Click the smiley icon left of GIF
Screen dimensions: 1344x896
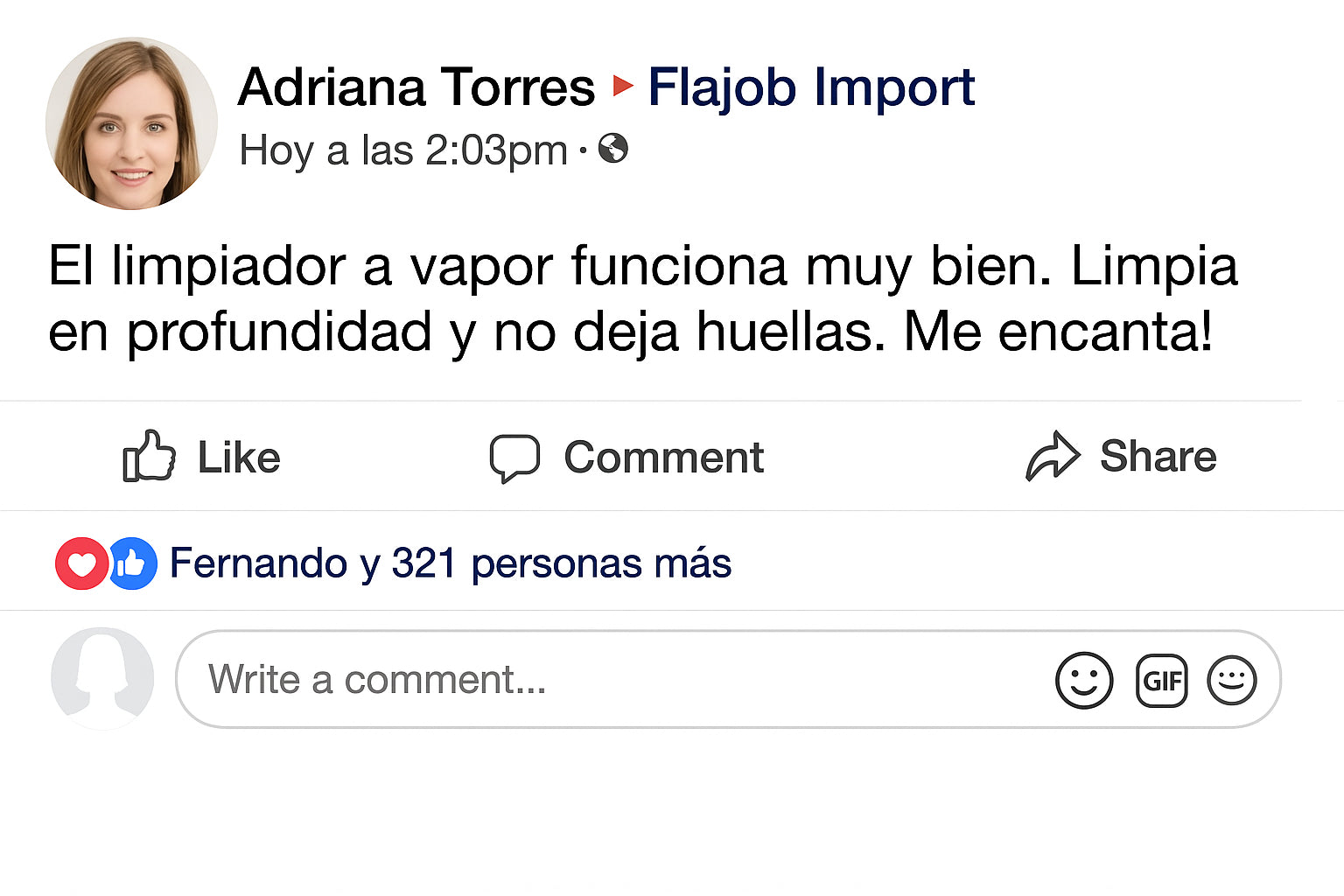click(x=1084, y=680)
